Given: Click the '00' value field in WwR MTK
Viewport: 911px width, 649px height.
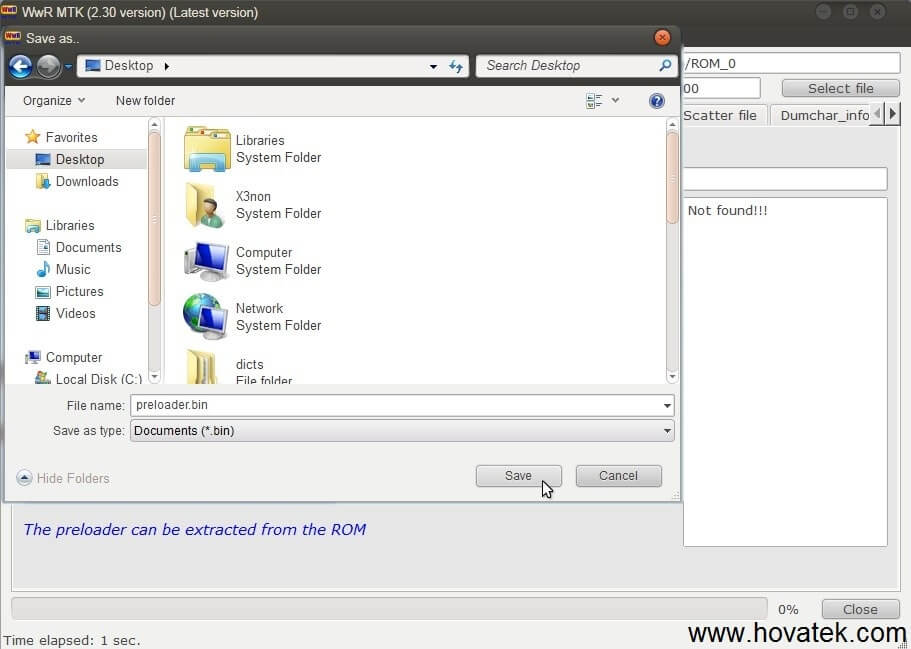Looking at the screenshot, I should point(720,88).
